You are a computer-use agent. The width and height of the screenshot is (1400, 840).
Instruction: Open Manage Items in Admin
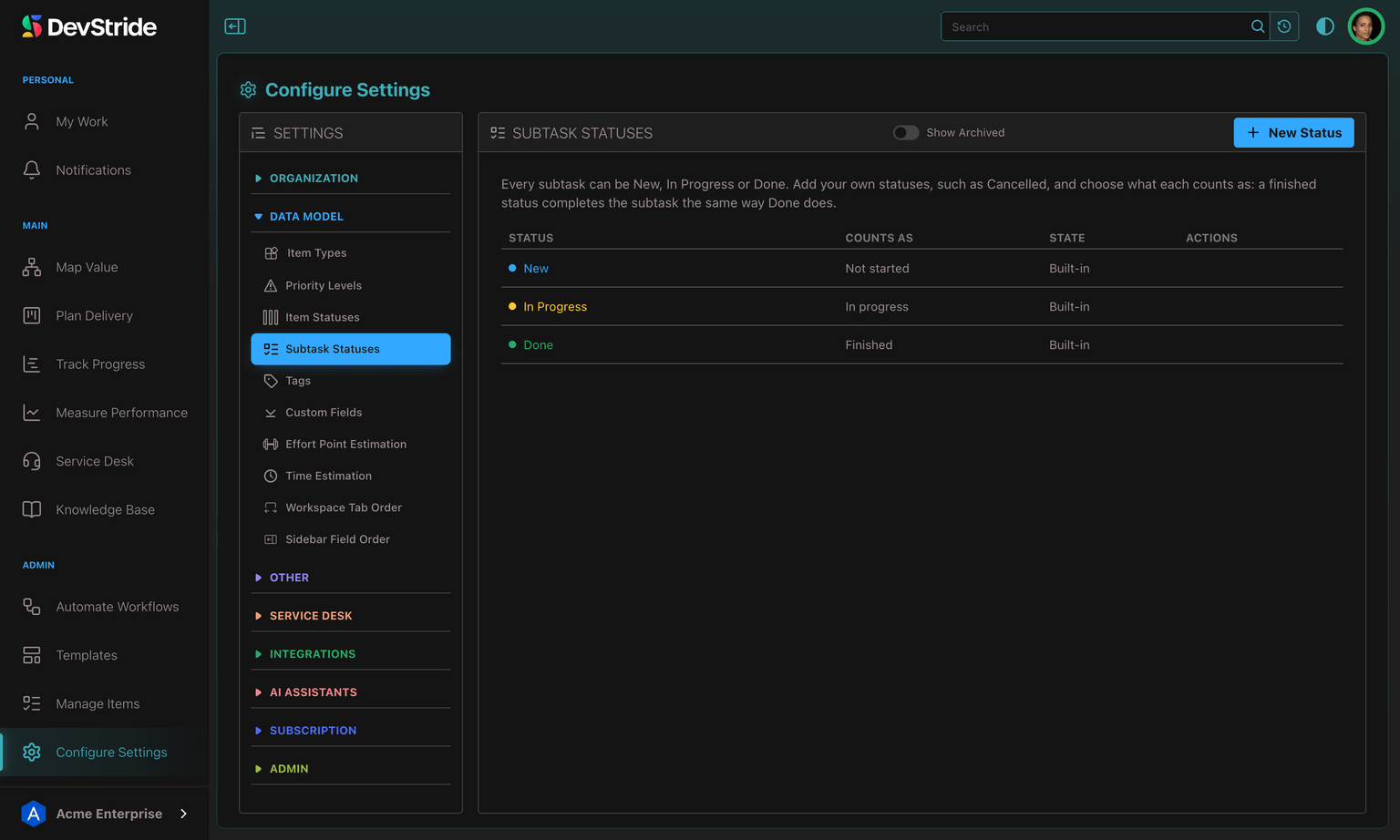(105, 703)
